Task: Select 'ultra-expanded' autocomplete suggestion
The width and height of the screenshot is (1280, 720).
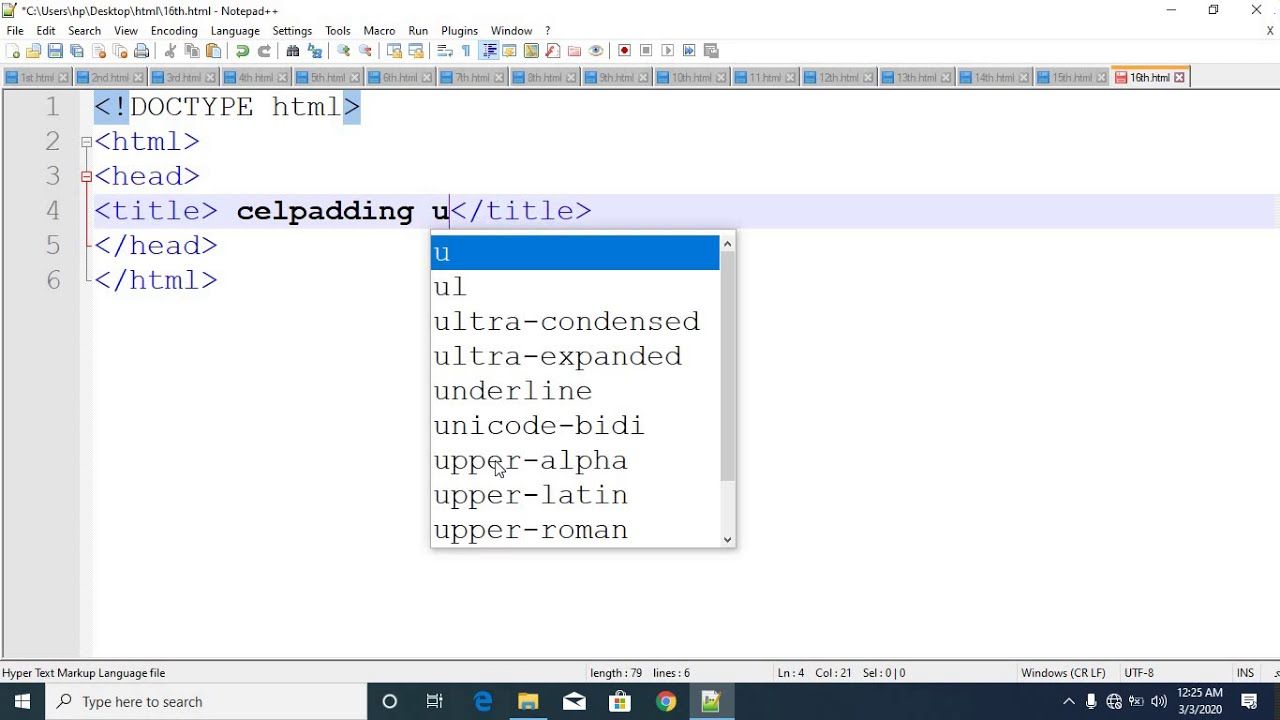Action: point(575,356)
